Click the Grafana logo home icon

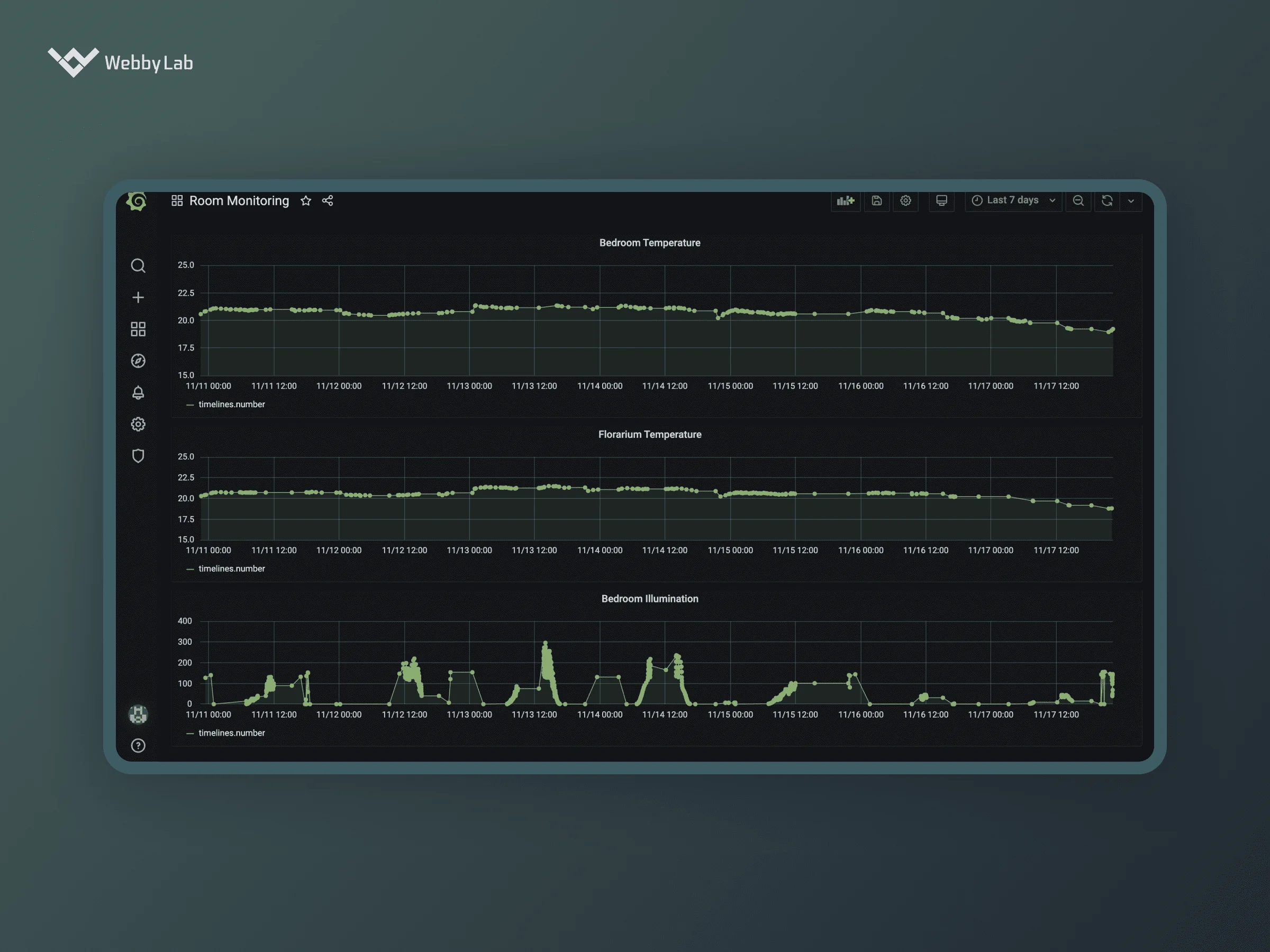point(137,202)
